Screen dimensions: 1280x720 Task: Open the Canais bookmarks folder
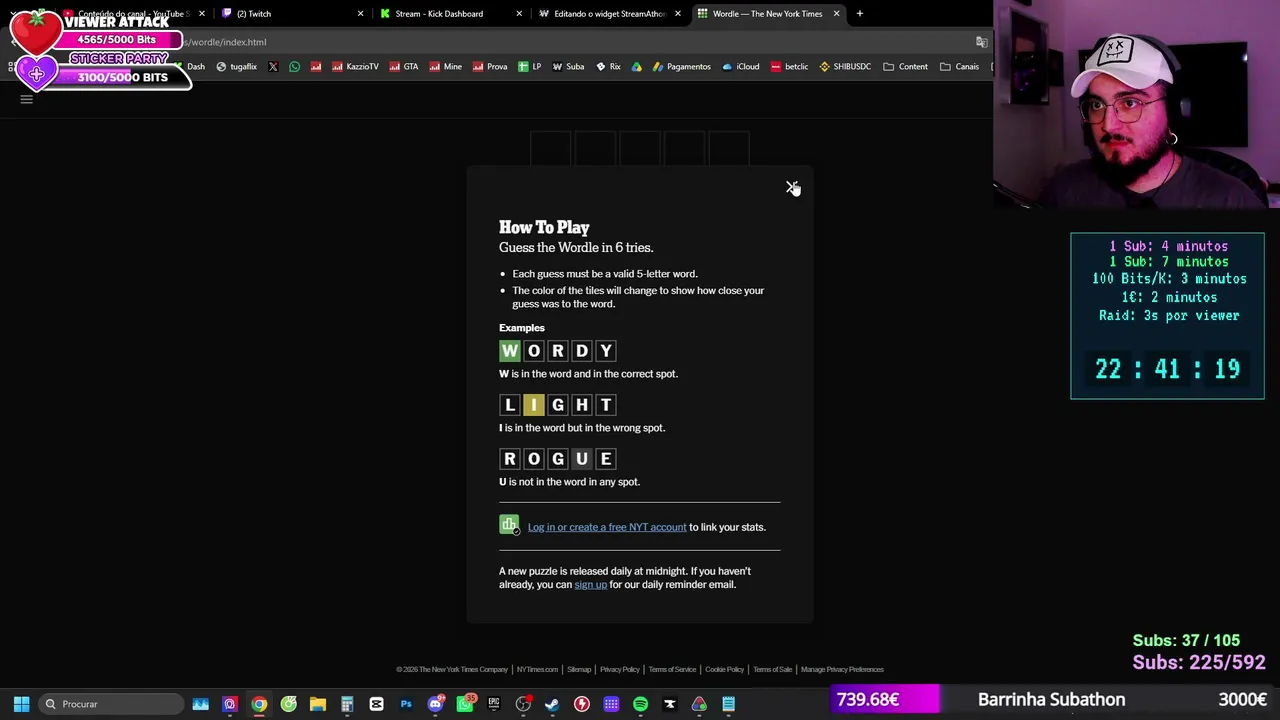click(x=959, y=67)
